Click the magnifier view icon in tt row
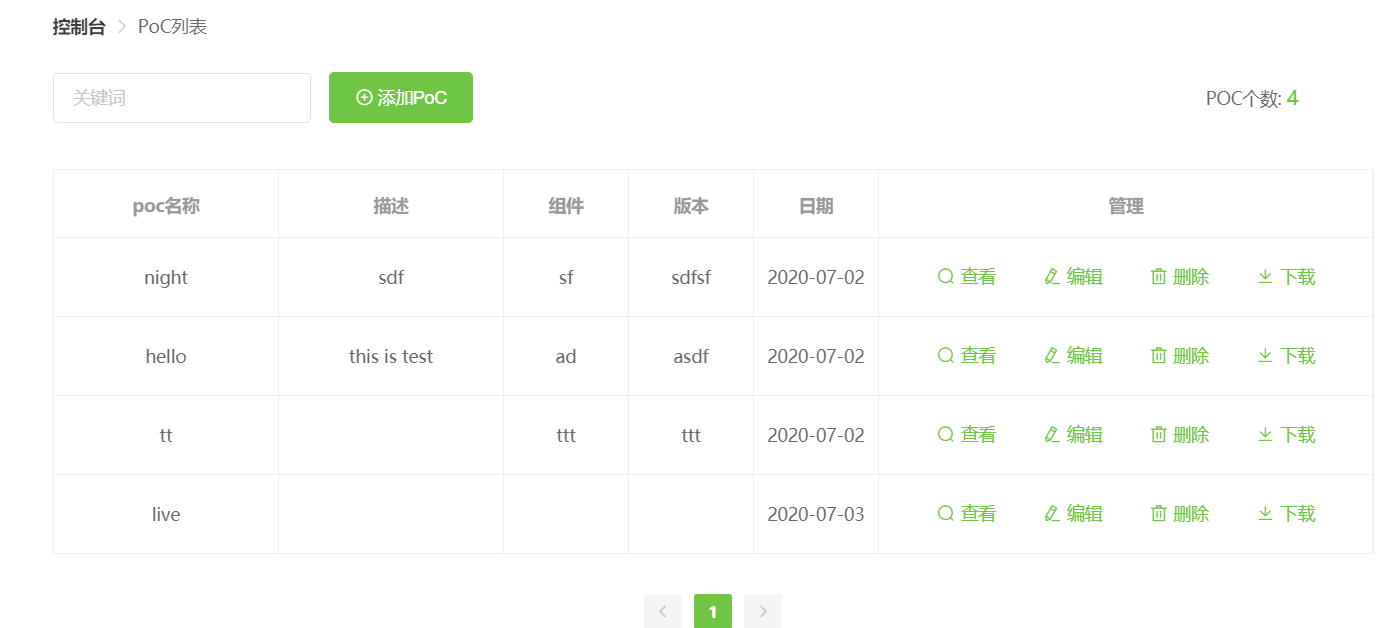1392x628 pixels. click(x=945, y=434)
